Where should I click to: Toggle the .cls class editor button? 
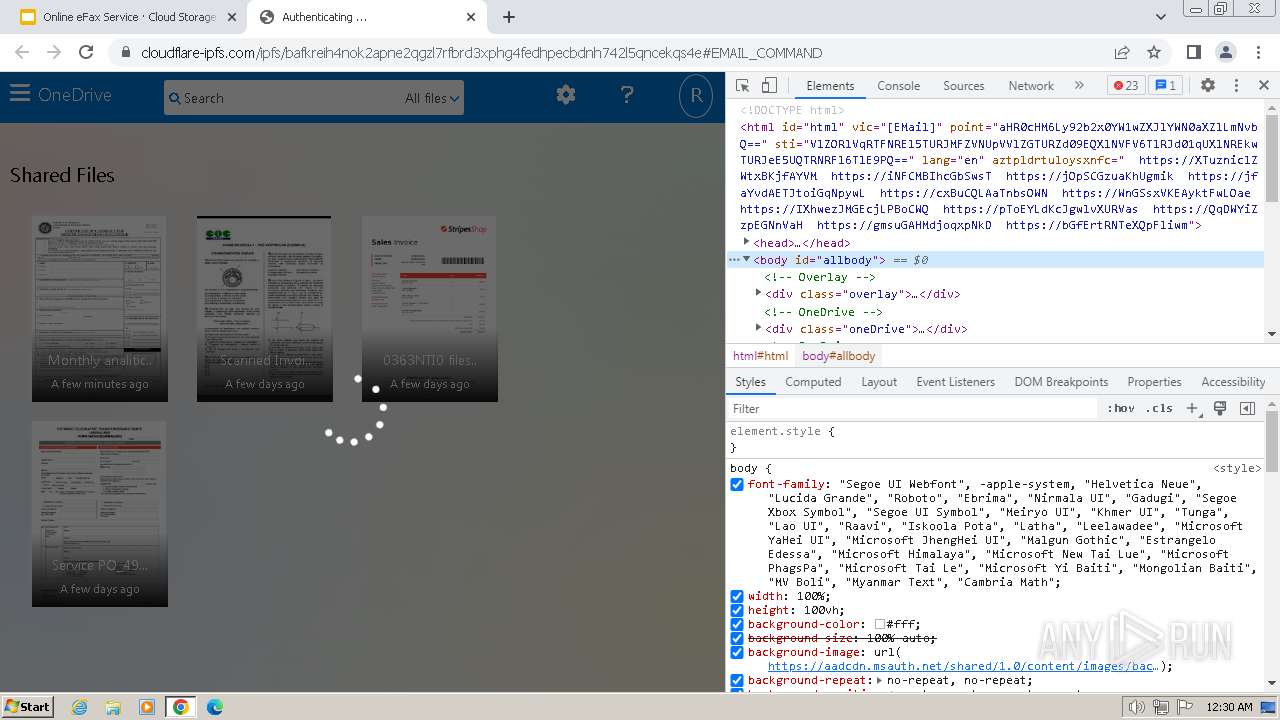(1159, 408)
